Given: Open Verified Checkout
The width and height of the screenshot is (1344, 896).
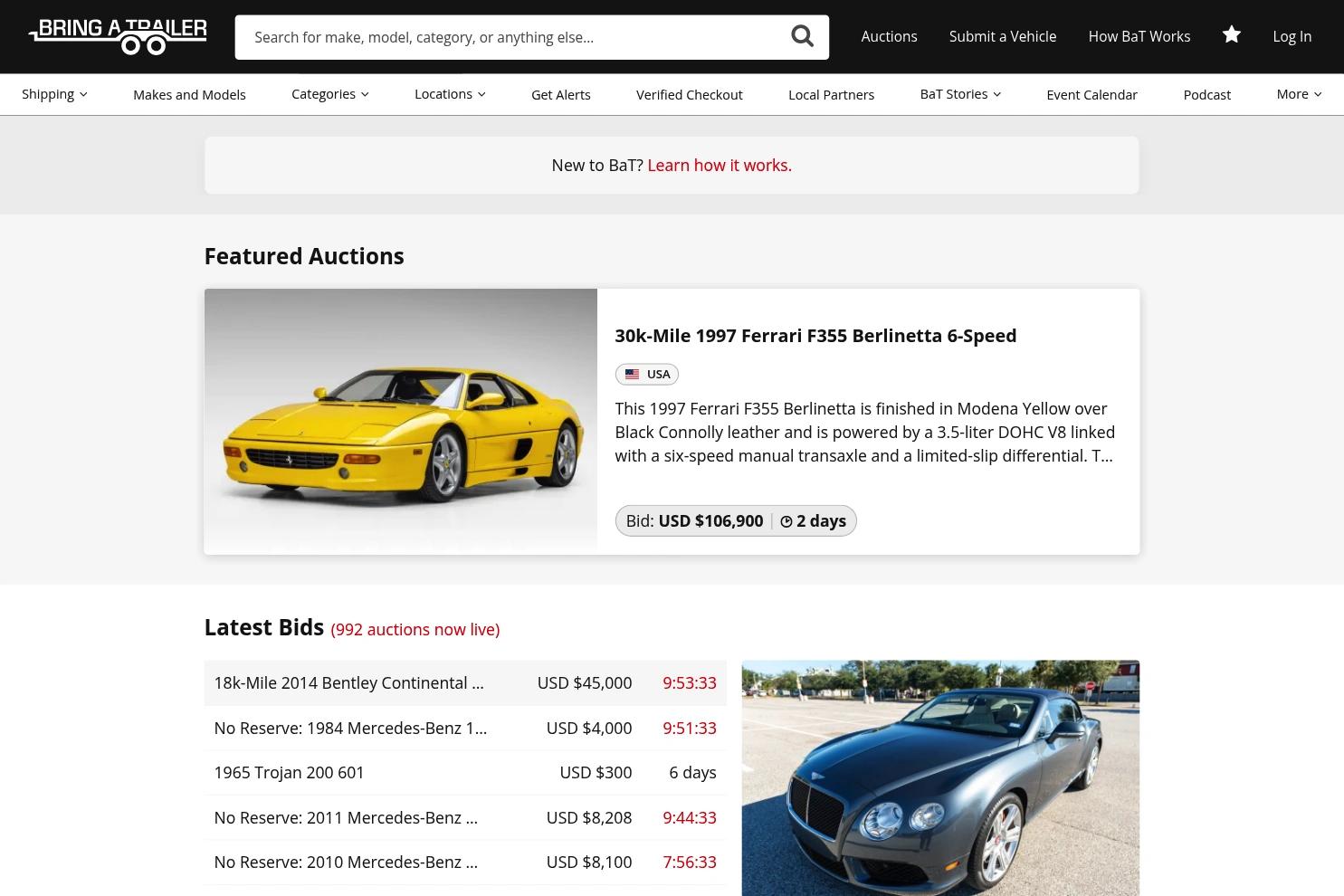Looking at the screenshot, I should [690, 95].
